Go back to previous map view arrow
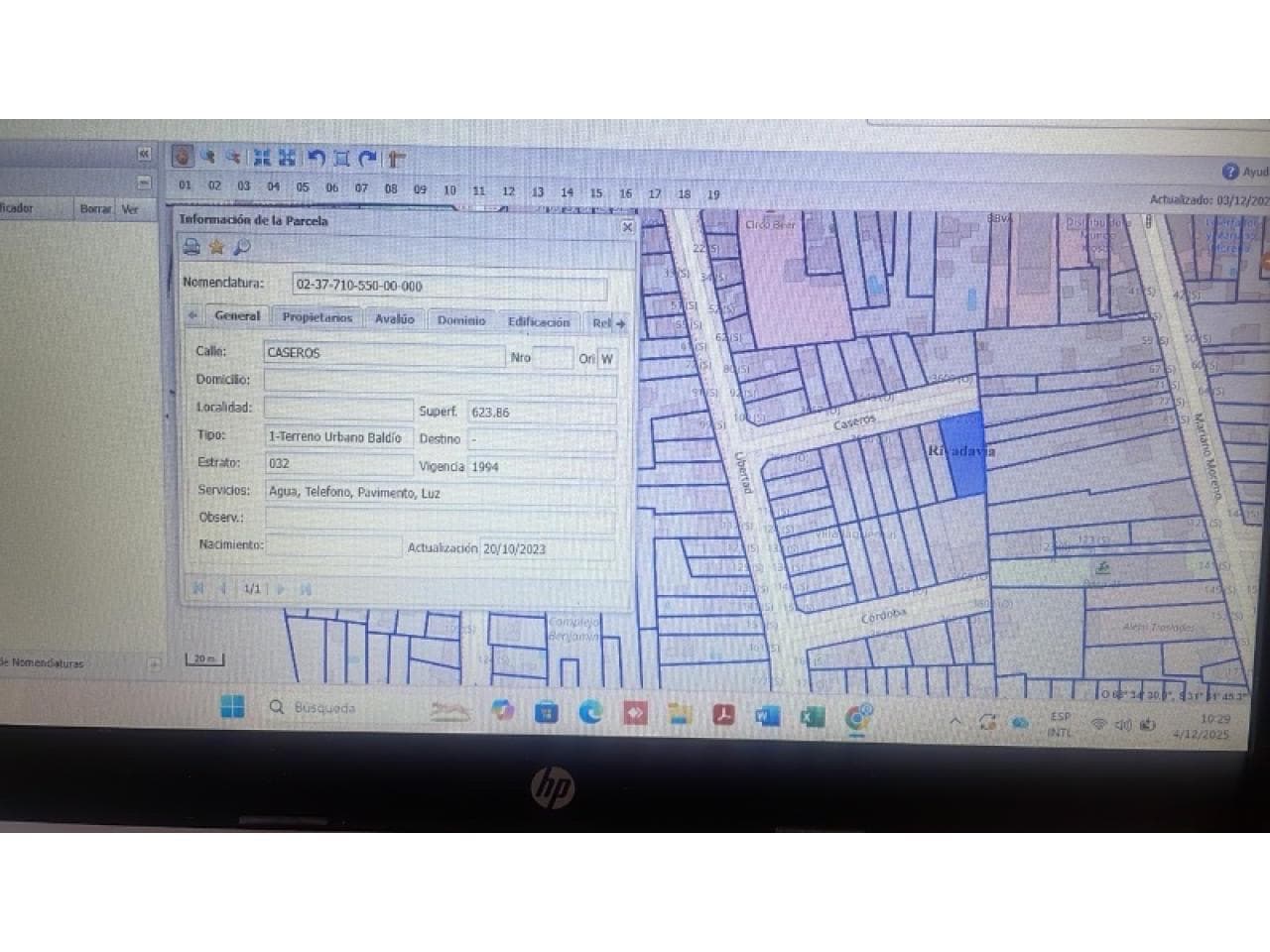1270x952 pixels. (316, 158)
